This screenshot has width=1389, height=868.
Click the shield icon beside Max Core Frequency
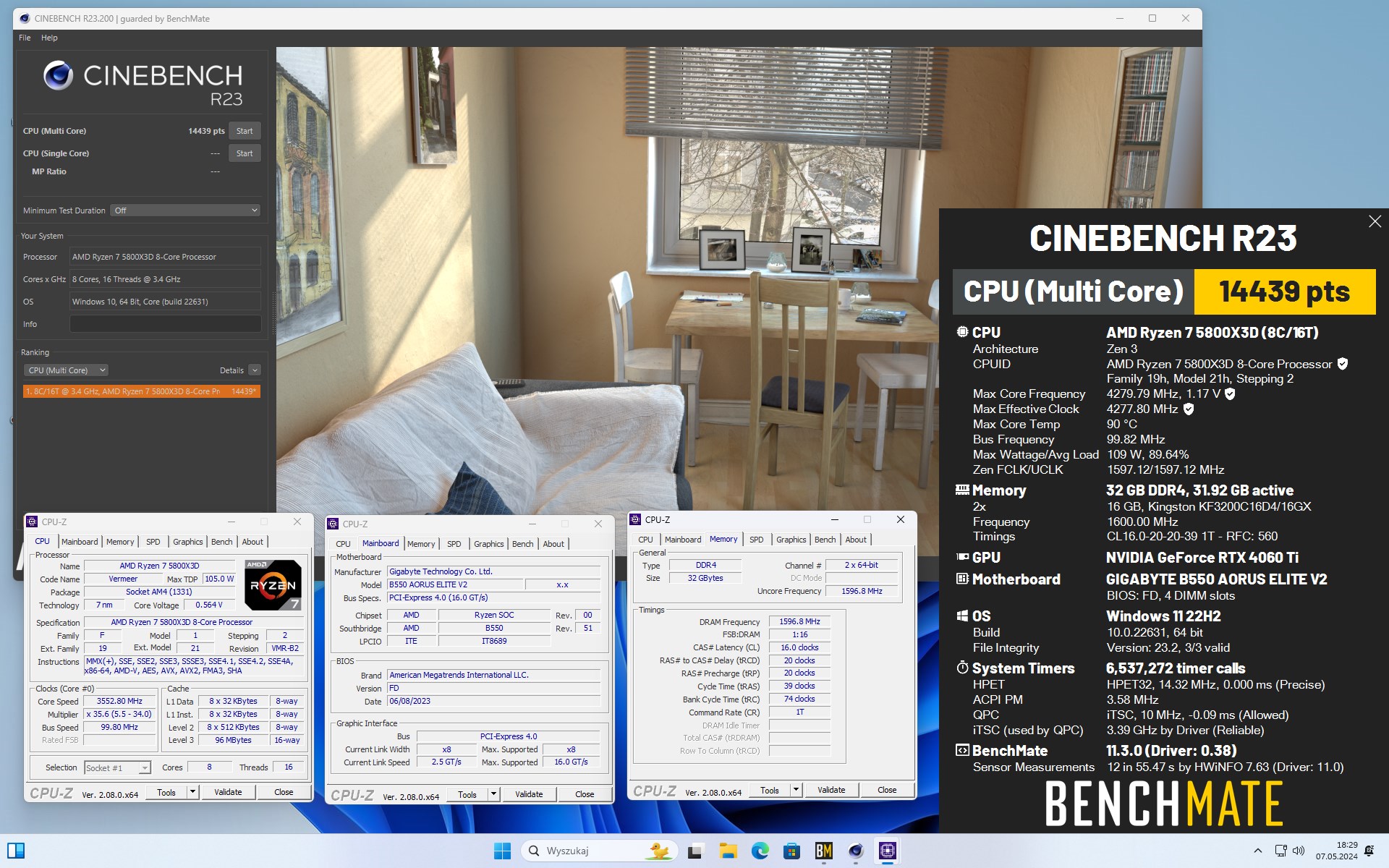pyautogui.click(x=1230, y=394)
